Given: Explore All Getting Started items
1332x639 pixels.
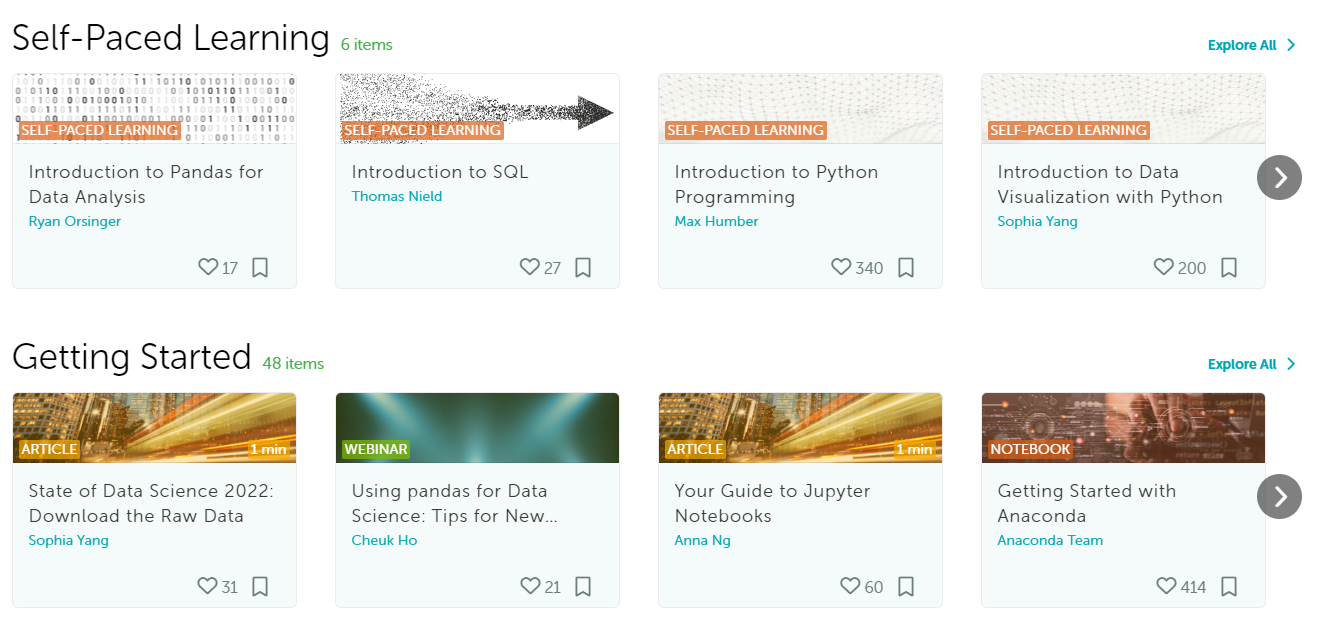Looking at the screenshot, I should click(x=1252, y=364).
